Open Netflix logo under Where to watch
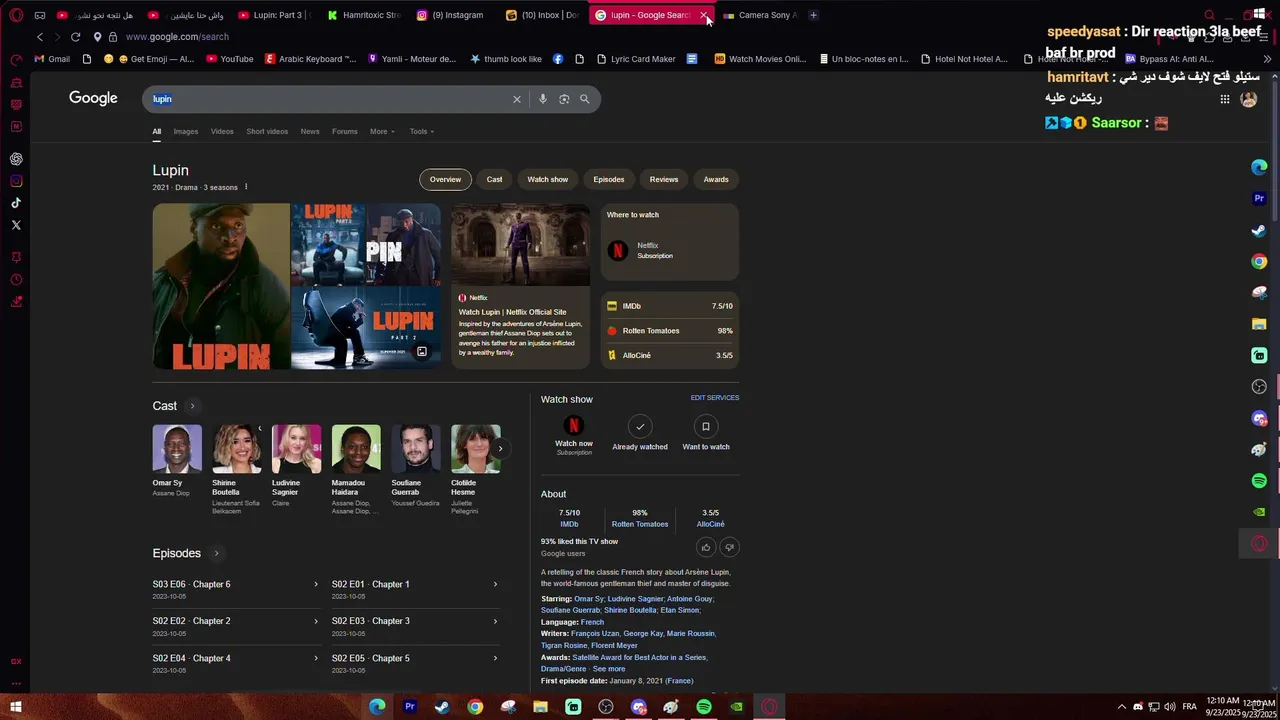Image resolution: width=1280 pixels, height=720 pixels. [x=618, y=251]
